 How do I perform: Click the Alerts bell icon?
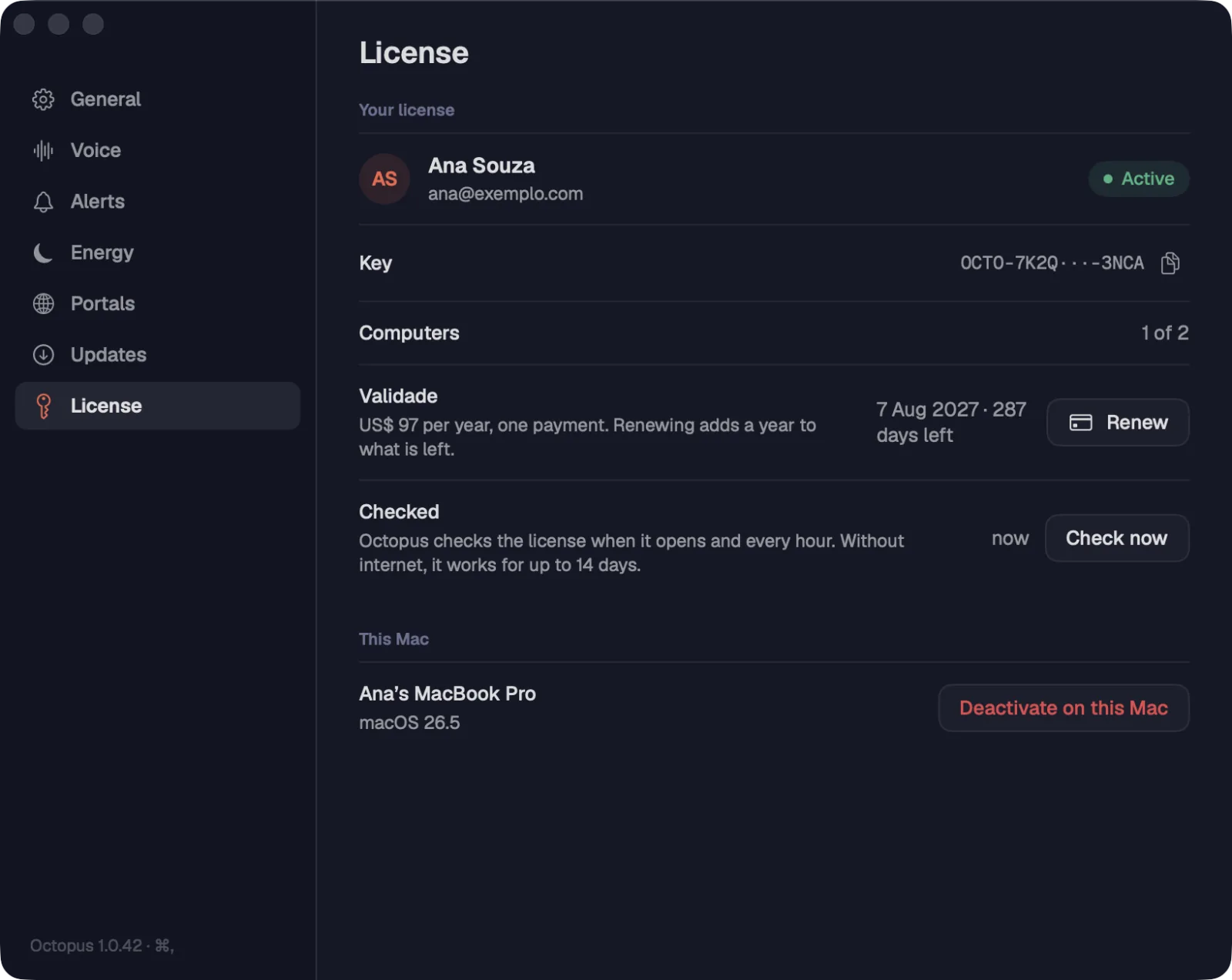click(43, 202)
